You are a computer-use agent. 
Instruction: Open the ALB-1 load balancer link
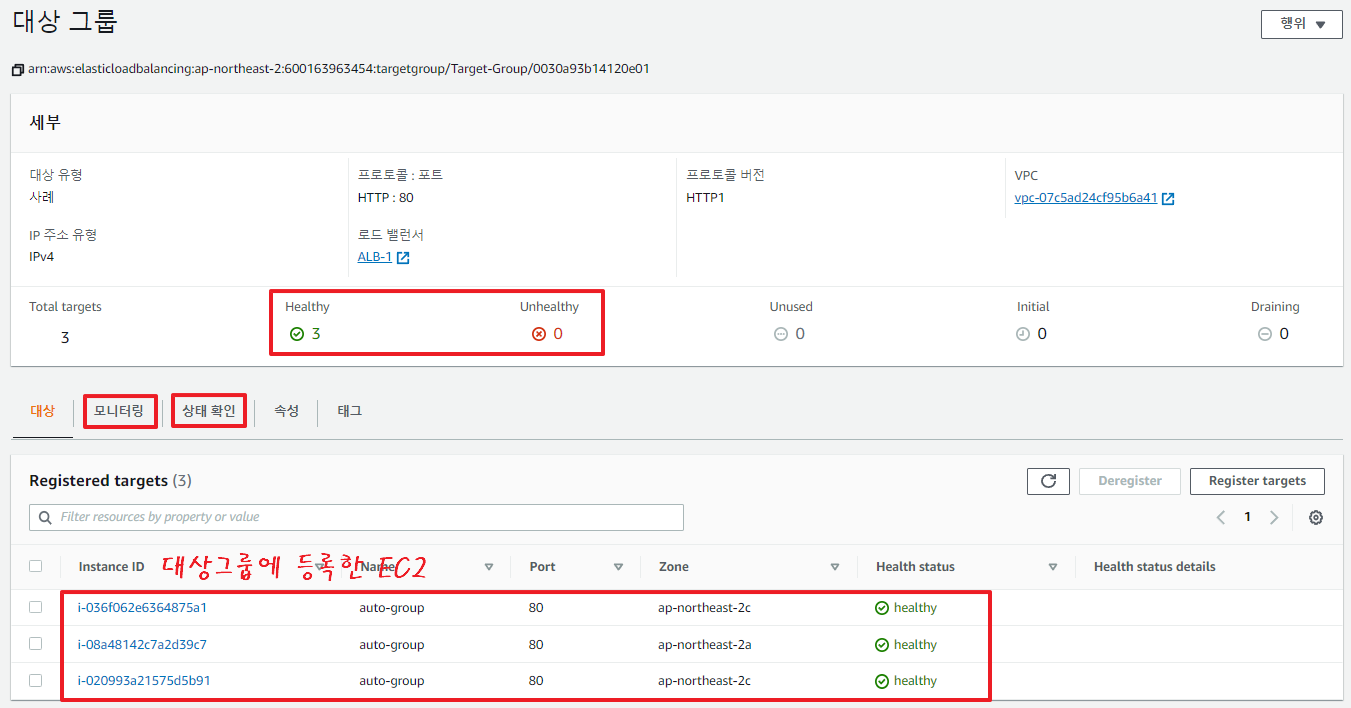(375, 257)
